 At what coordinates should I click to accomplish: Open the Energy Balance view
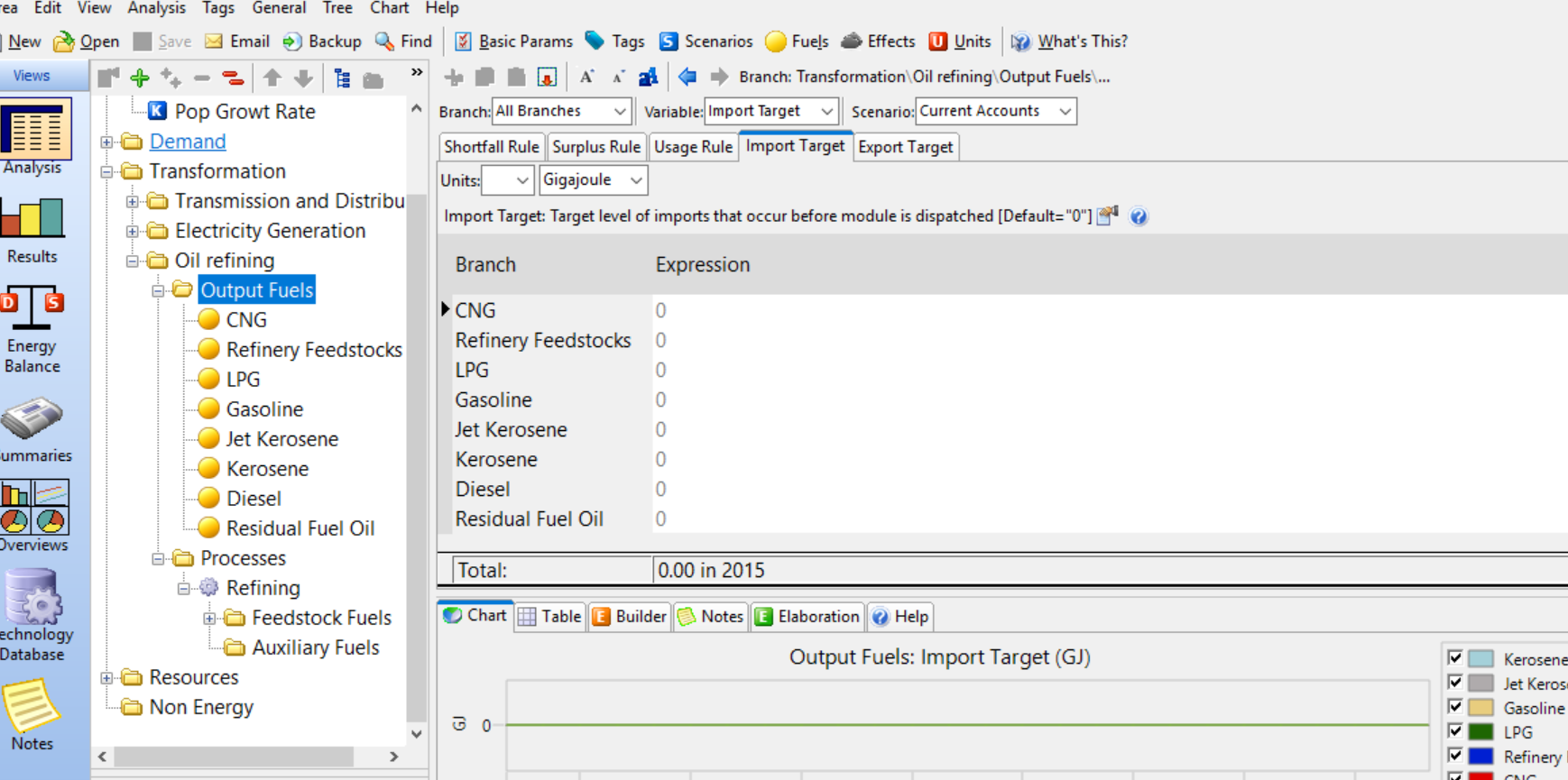tap(32, 330)
